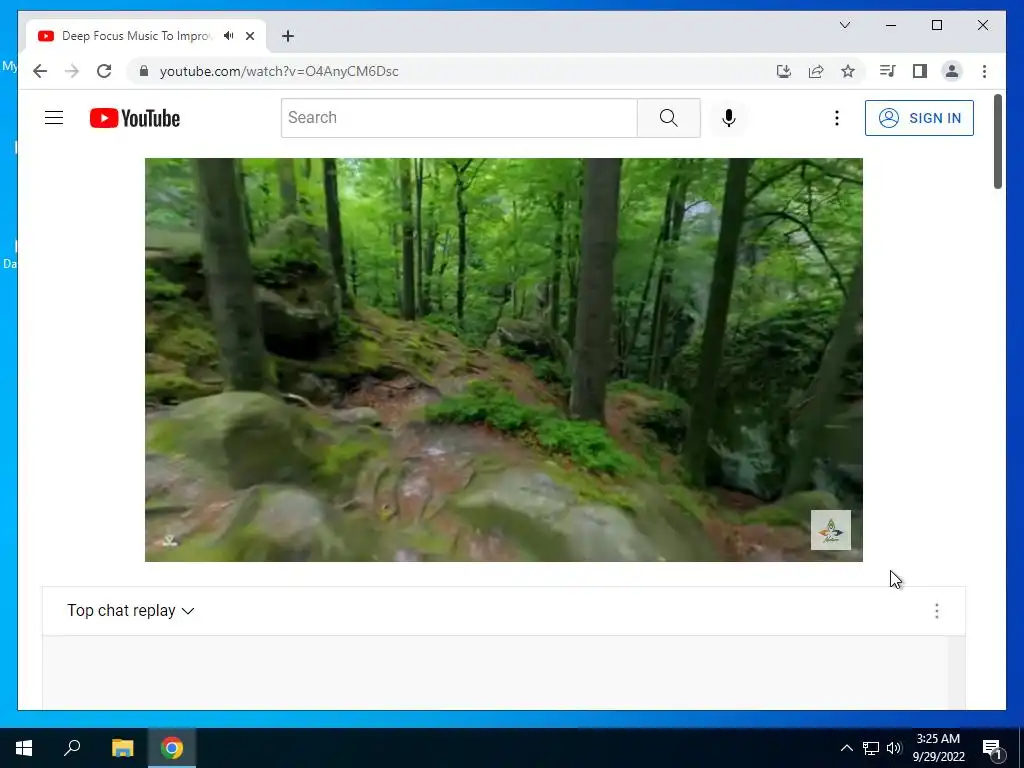Show hidden tray icons chevron
This screenshot has width=1024, height=768.
click(846, 748)
